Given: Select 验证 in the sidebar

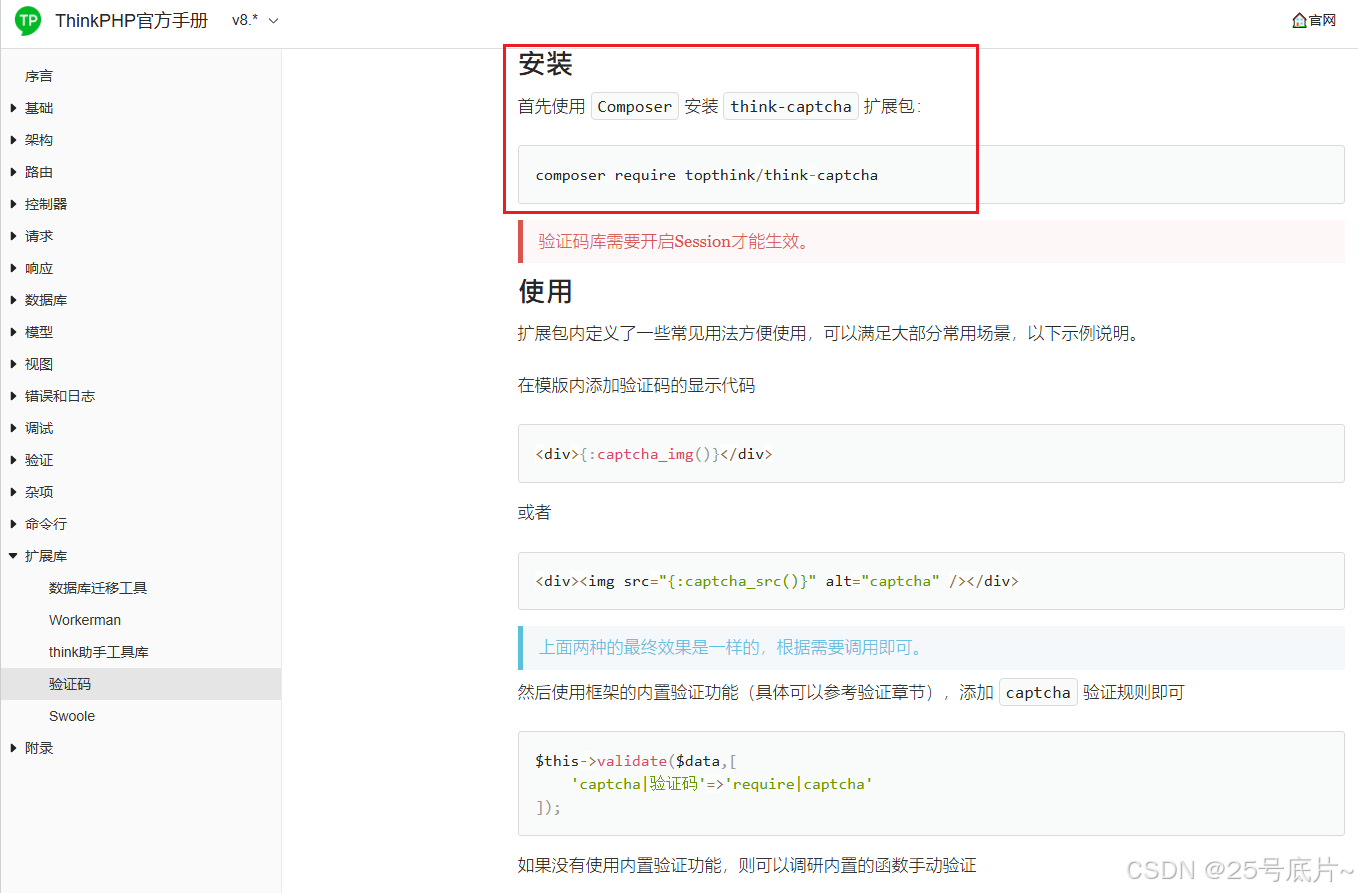Looking at the screenshot, I should [39, 460].
